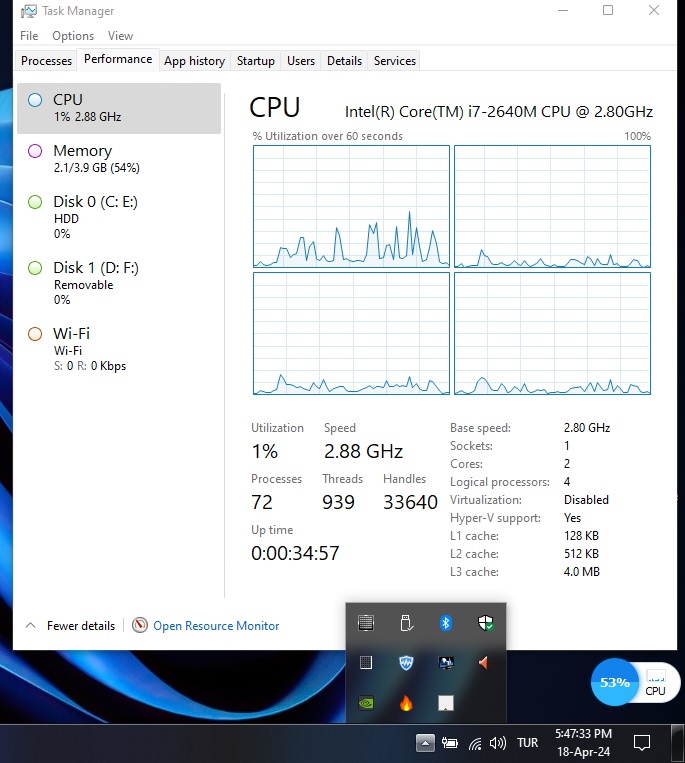This screenshot has height=763, width=685.
Task: Click the Resource Monitor gauge icon
Action: [140, 625]
